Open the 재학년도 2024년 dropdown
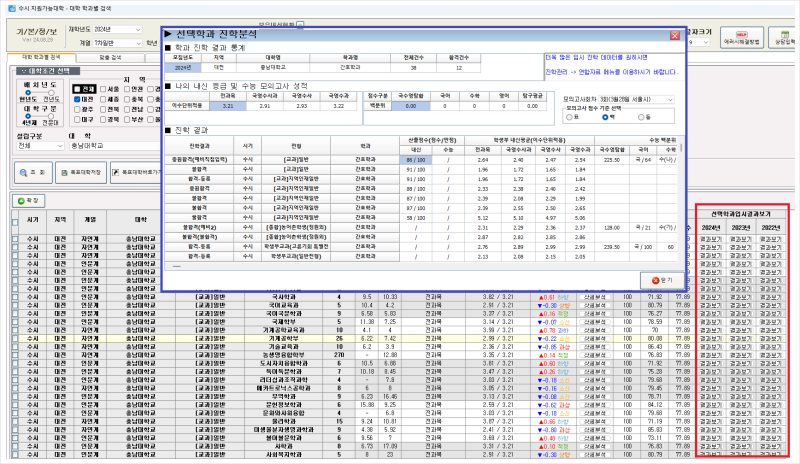This screenshot has width=800, height=464. 117,30
